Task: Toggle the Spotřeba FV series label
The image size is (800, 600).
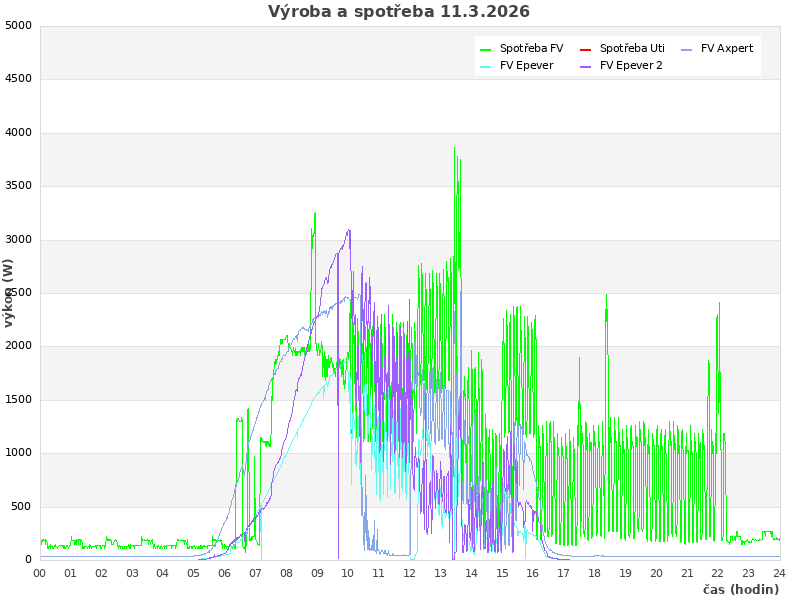Action: point(531,48)
